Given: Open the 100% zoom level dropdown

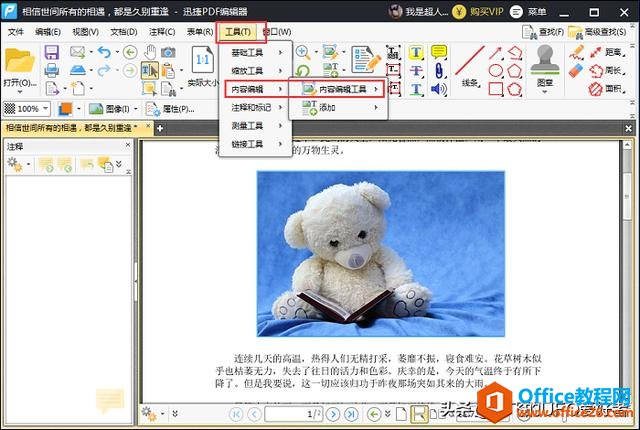Looking at the screenshot, I should click(45, 108).
